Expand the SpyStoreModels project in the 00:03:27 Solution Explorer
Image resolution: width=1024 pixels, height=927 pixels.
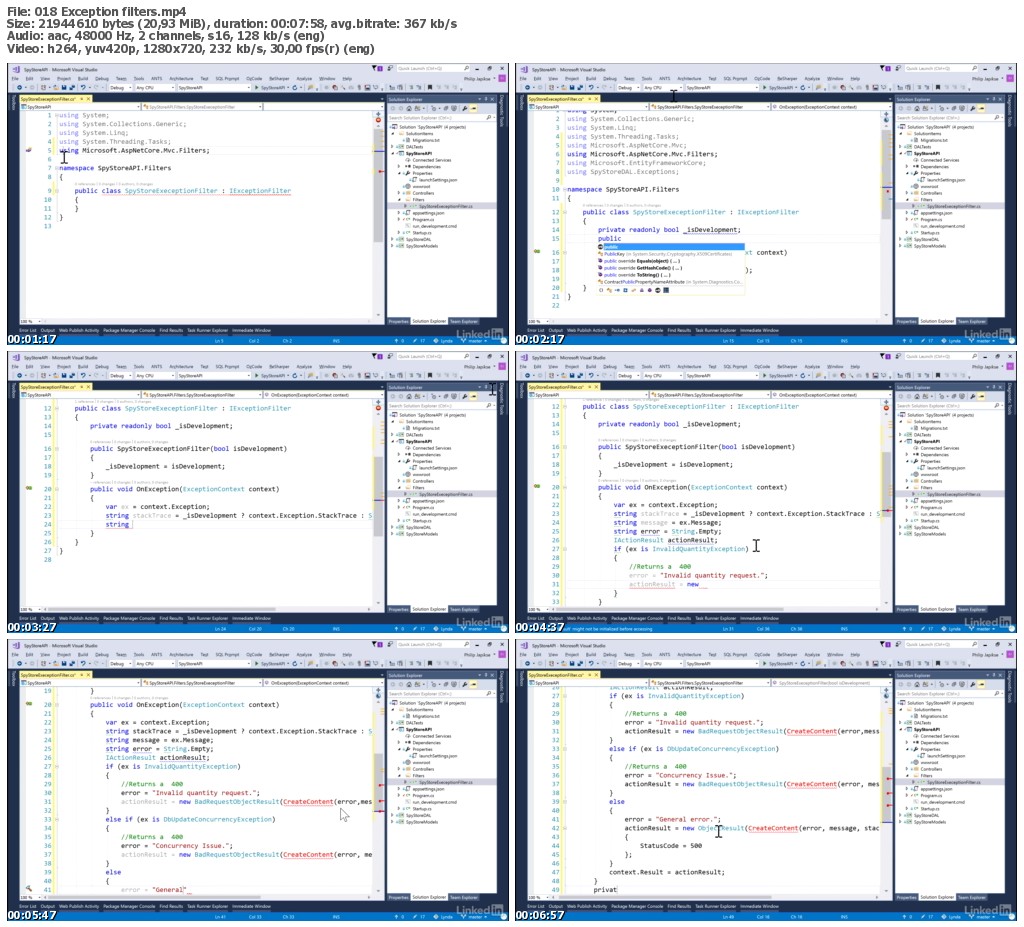coord(392,534)
